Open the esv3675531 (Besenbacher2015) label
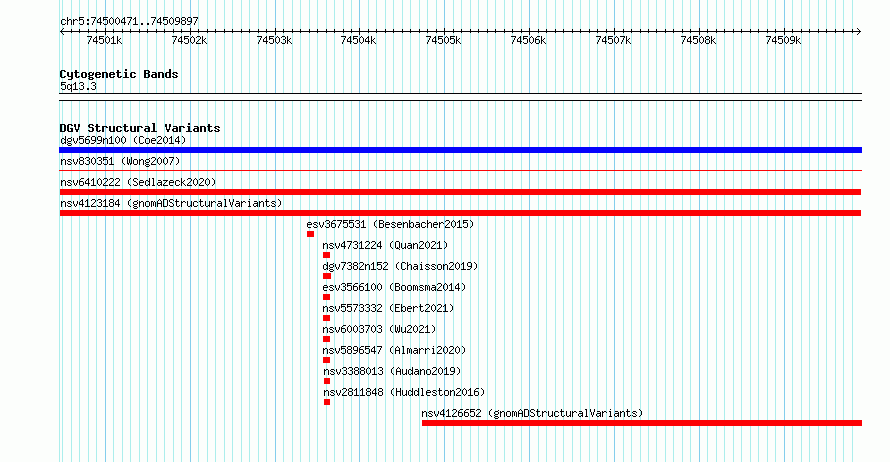 tap(391, 224)
